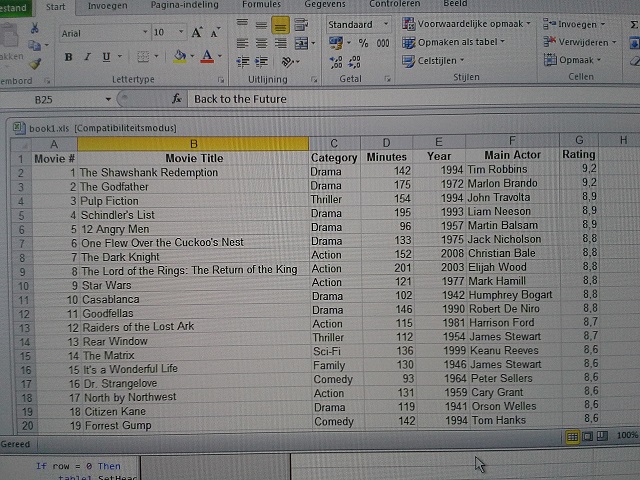
Task: Click cell containing Humphrey Bogart
Action: 513,294
